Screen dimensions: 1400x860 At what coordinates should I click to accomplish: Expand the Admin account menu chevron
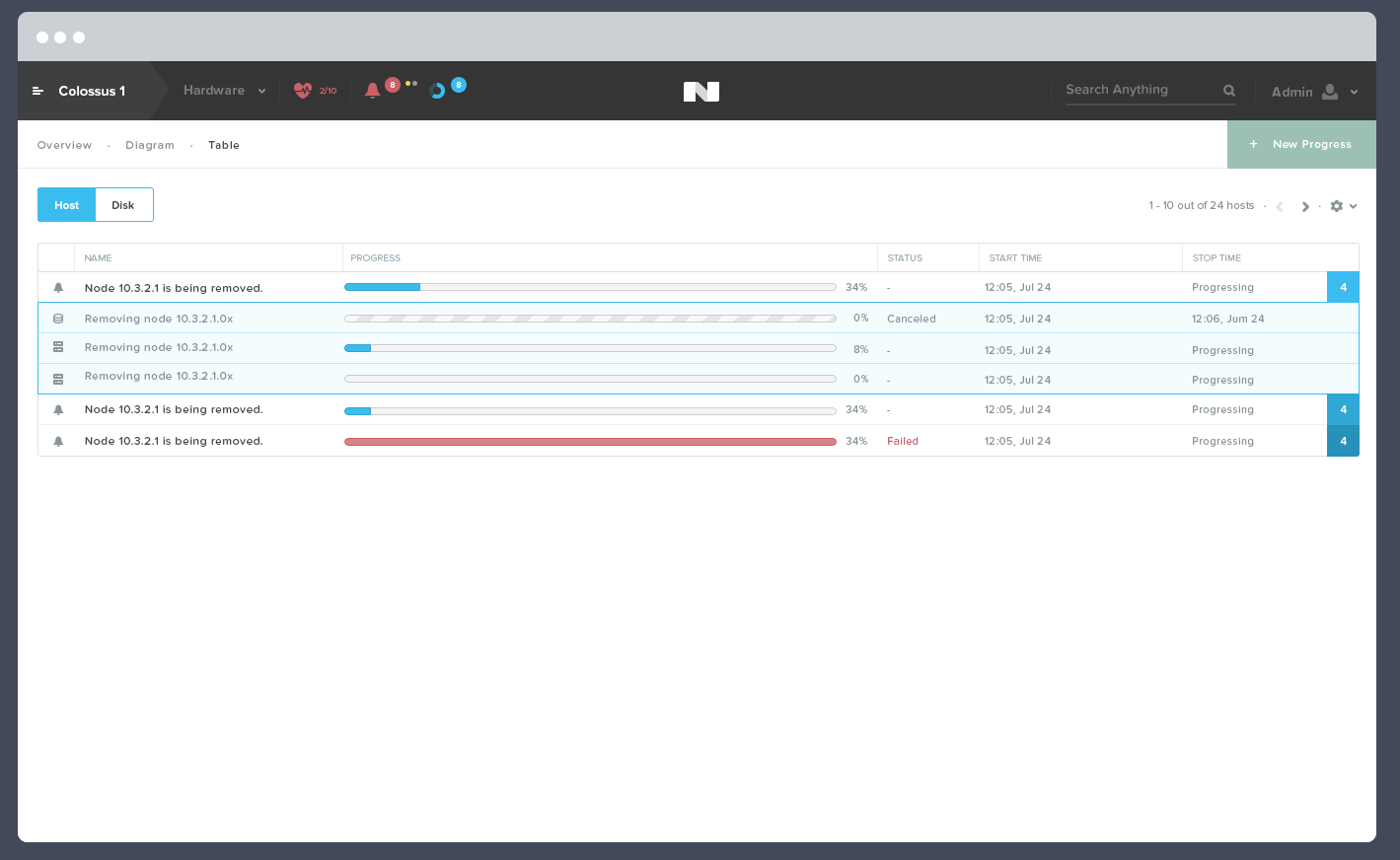[1355, 92]
